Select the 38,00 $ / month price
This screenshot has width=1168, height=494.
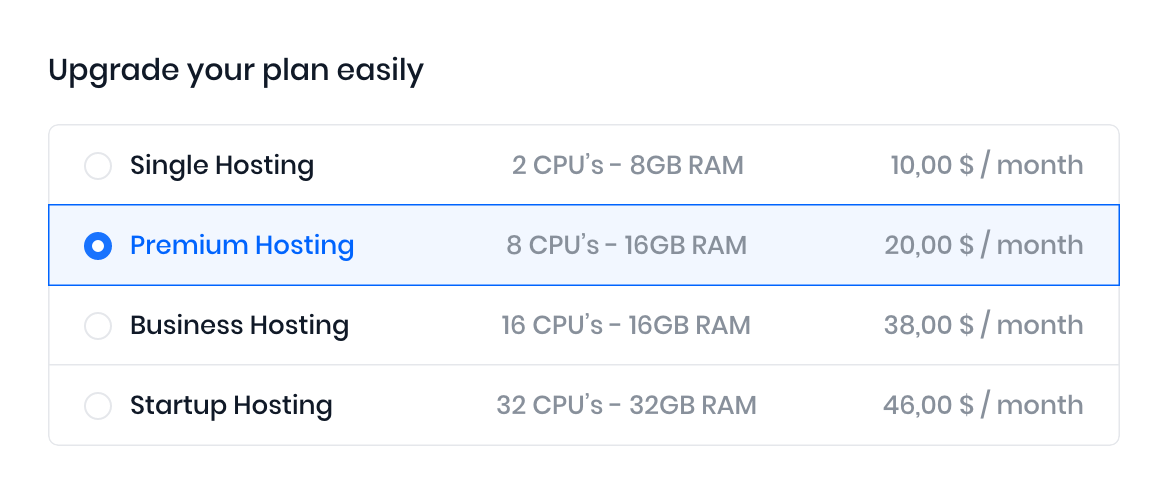pyautogui.click(x=983, y=325)
